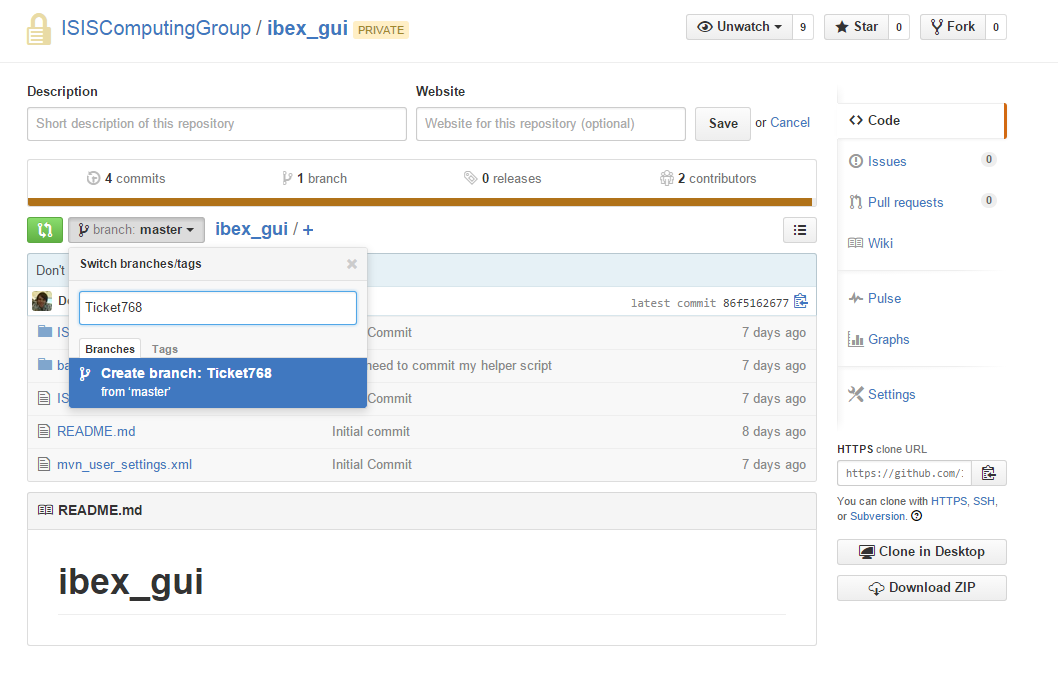Image resolution: width=1058 pixels, height=677 pixels.
Task: Choose Subversion clone option link
Action: [x=877, y=516]
